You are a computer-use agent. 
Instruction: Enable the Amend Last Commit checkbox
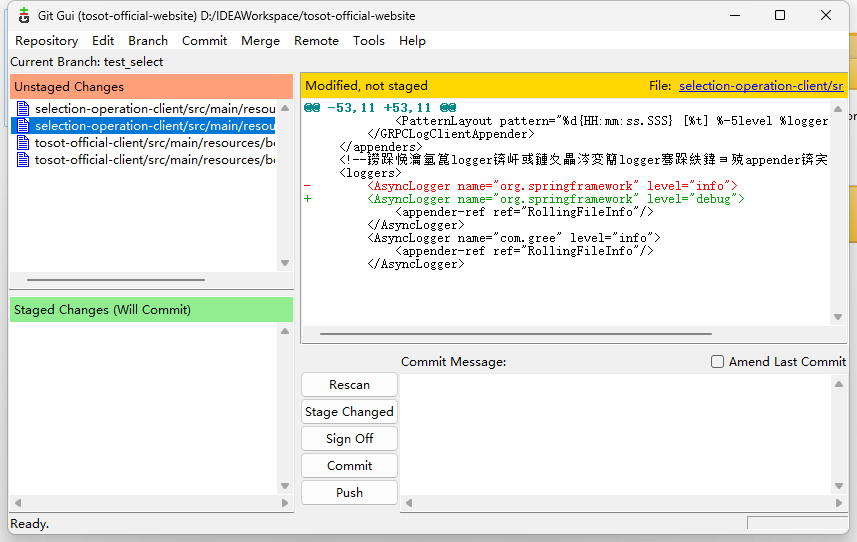[717, 362]
